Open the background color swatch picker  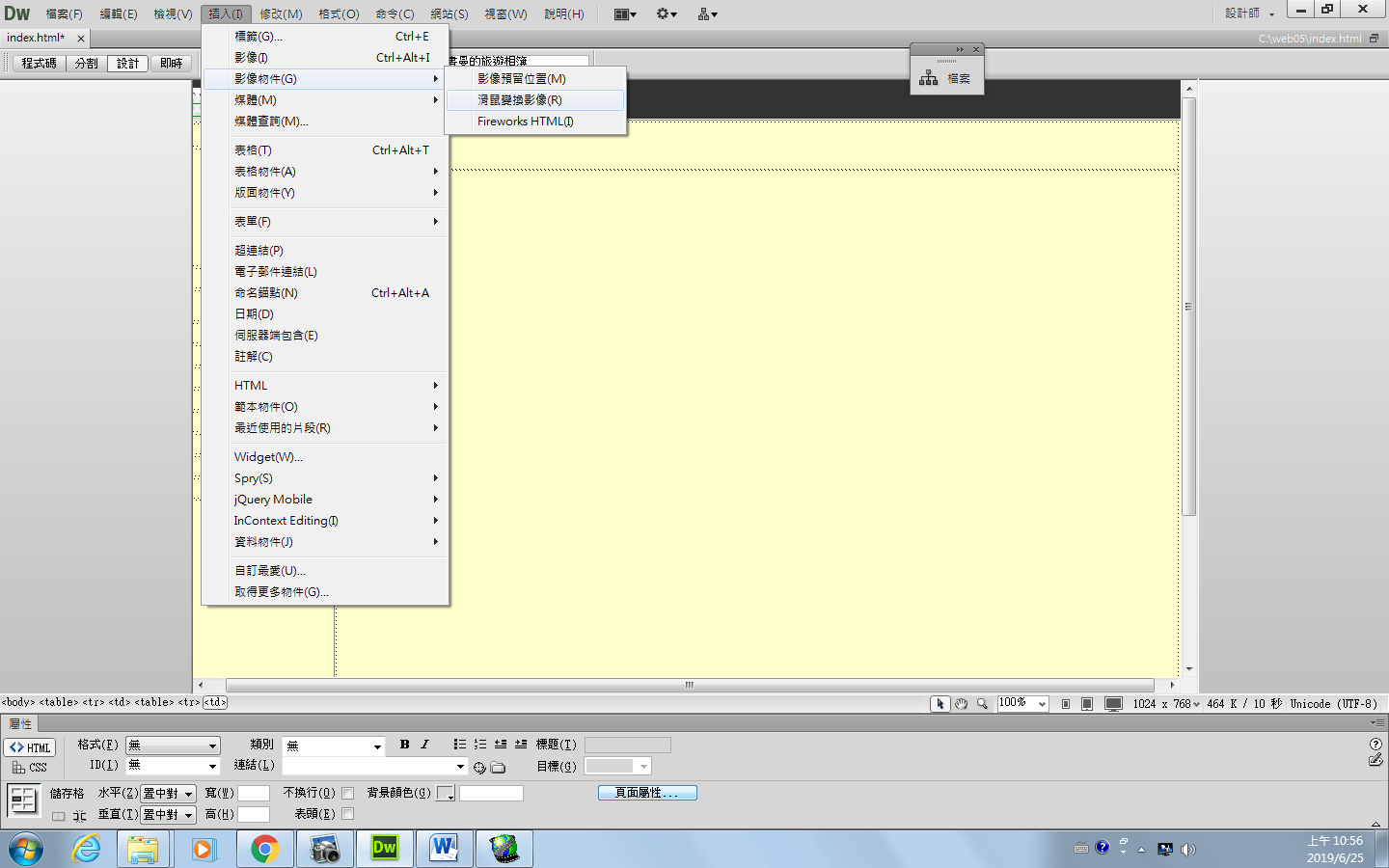445,793
